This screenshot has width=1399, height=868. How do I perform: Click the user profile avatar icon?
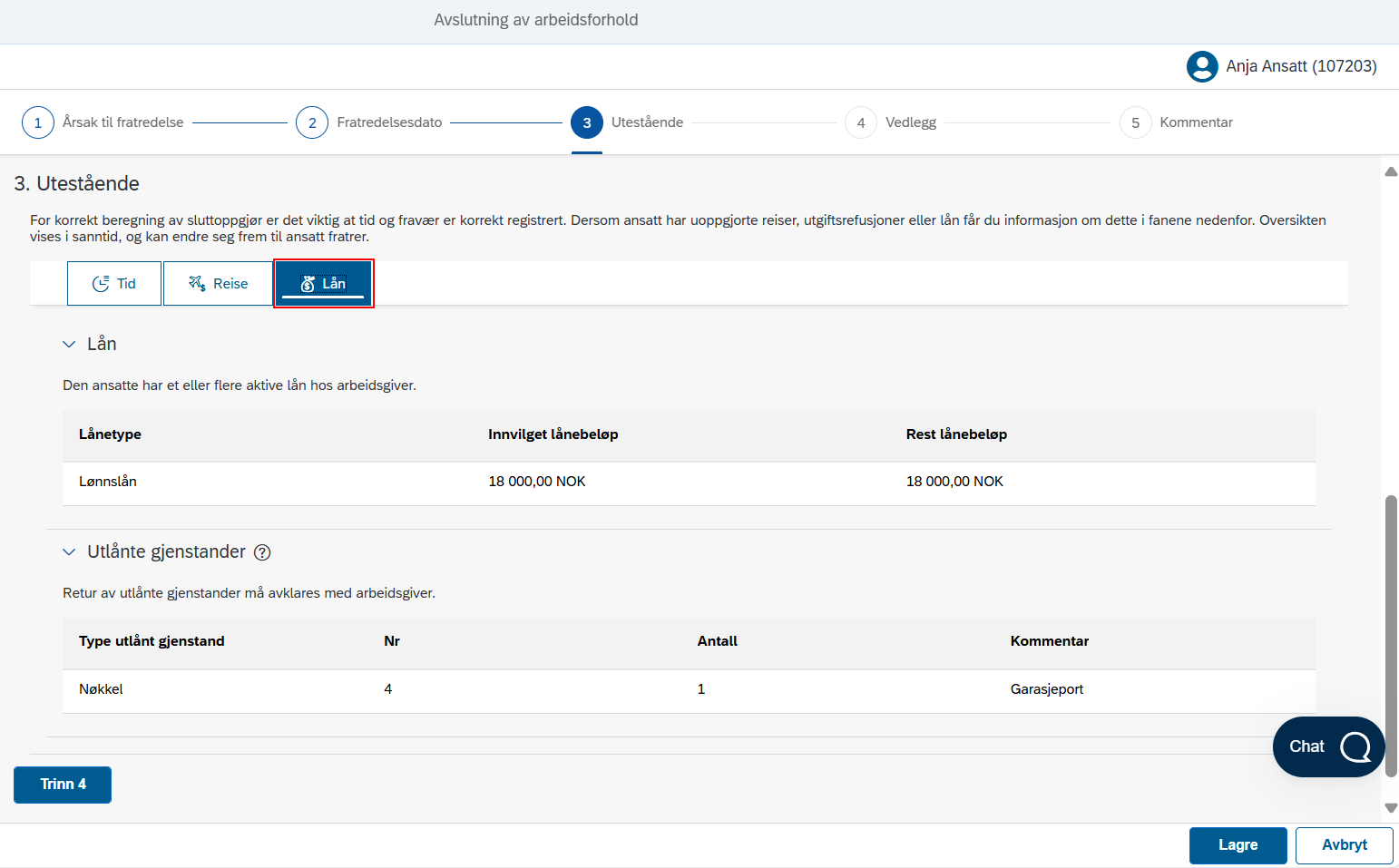tap(1202, 66)
